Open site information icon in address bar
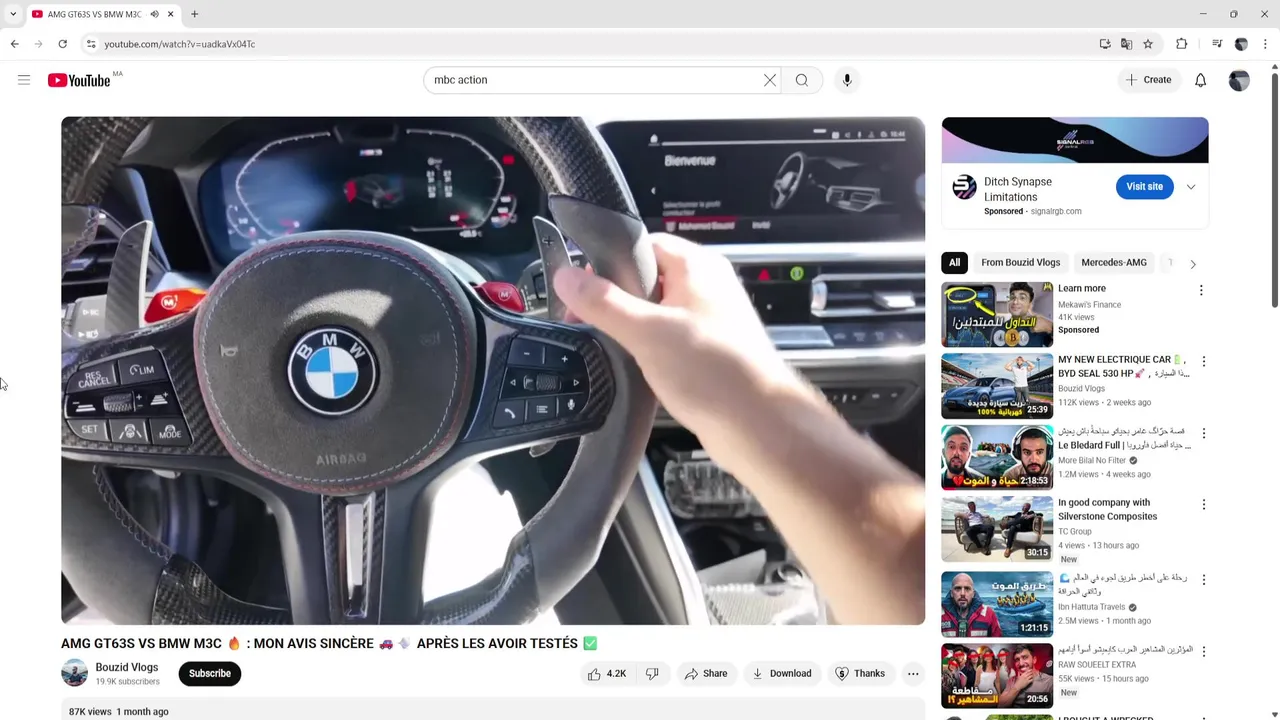Screen dimensions: 1280x720 click(91, 44)
